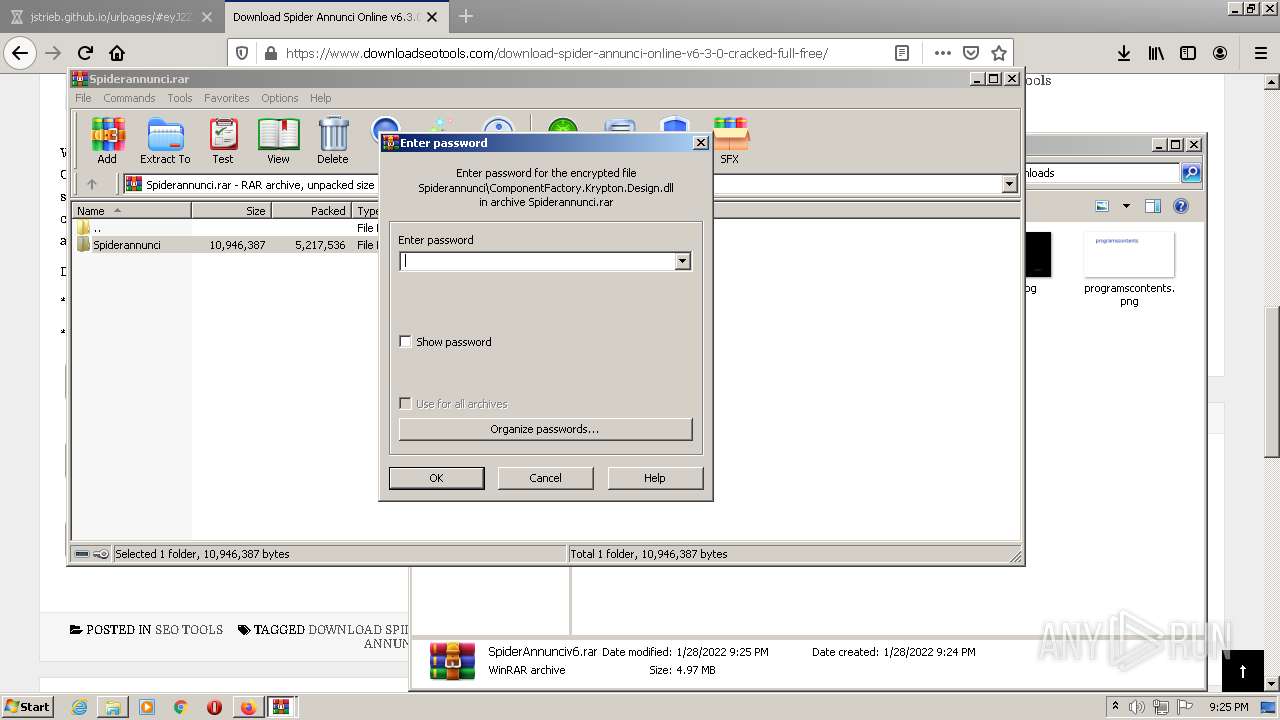Image resolution: width=1280 pixels, height=720 pixels.
Task: Enable the Show password checkbox
Action: [x=405, y=342]
